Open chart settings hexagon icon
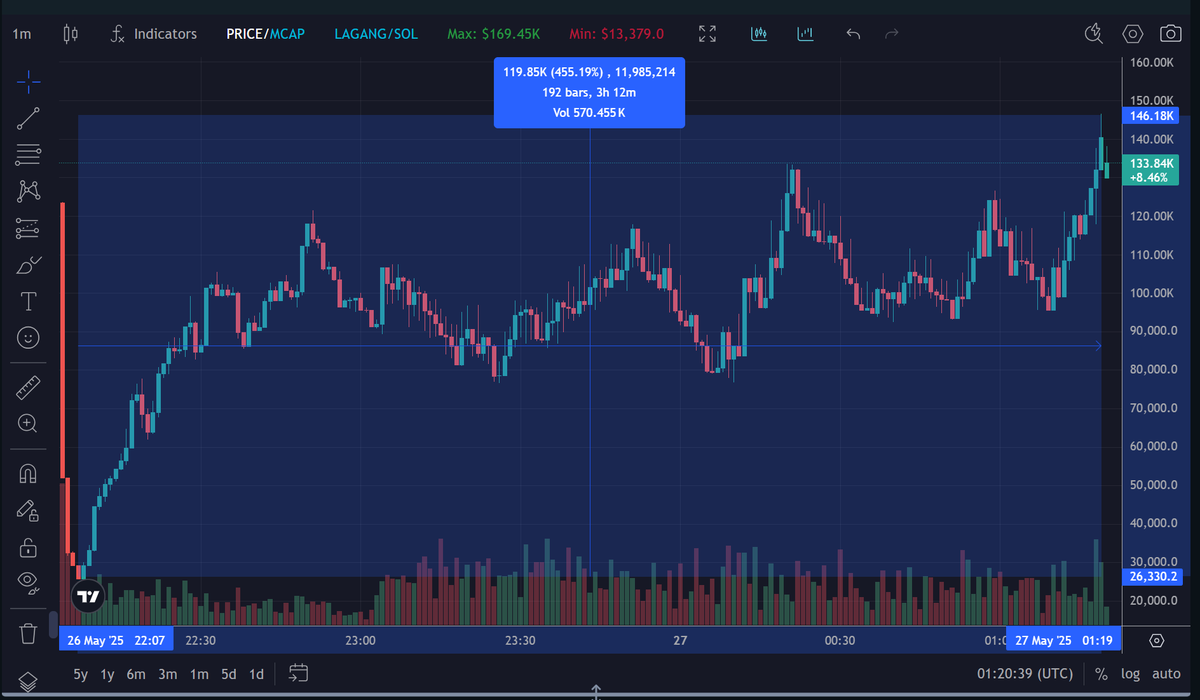This screenshot has height=700, width=1200. (x=1132, y=34)
